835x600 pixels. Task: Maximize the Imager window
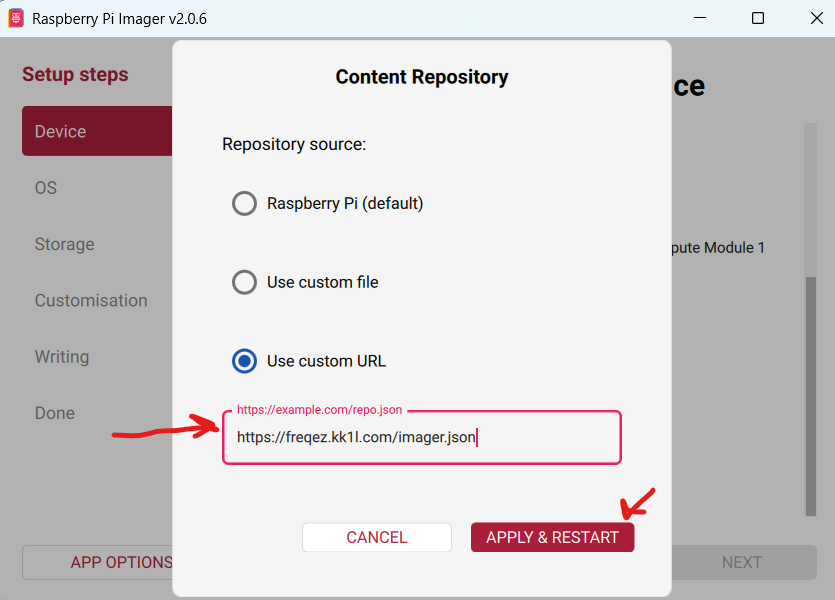click(758, 18)
